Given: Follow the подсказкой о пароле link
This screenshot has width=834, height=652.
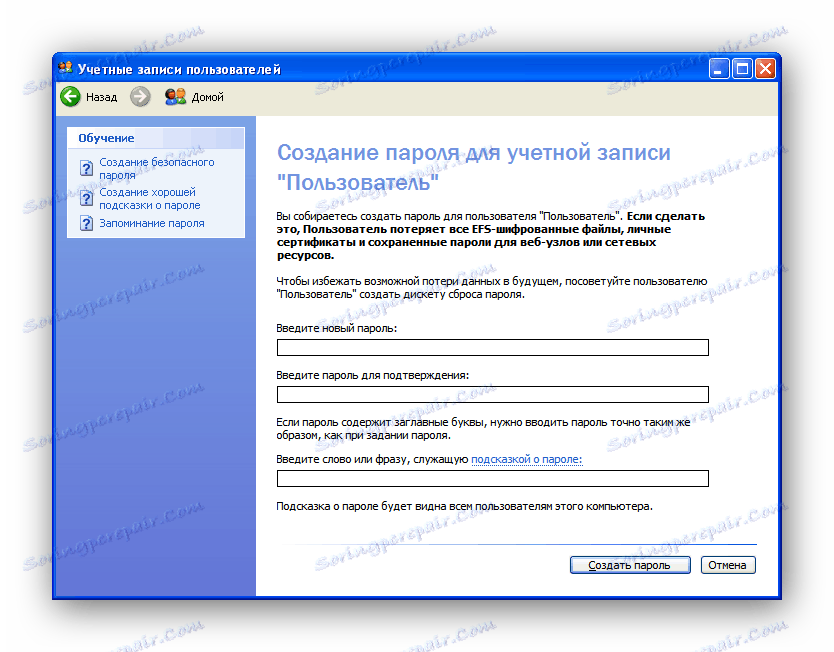Looking at the screenshot, I should (527, 459).
